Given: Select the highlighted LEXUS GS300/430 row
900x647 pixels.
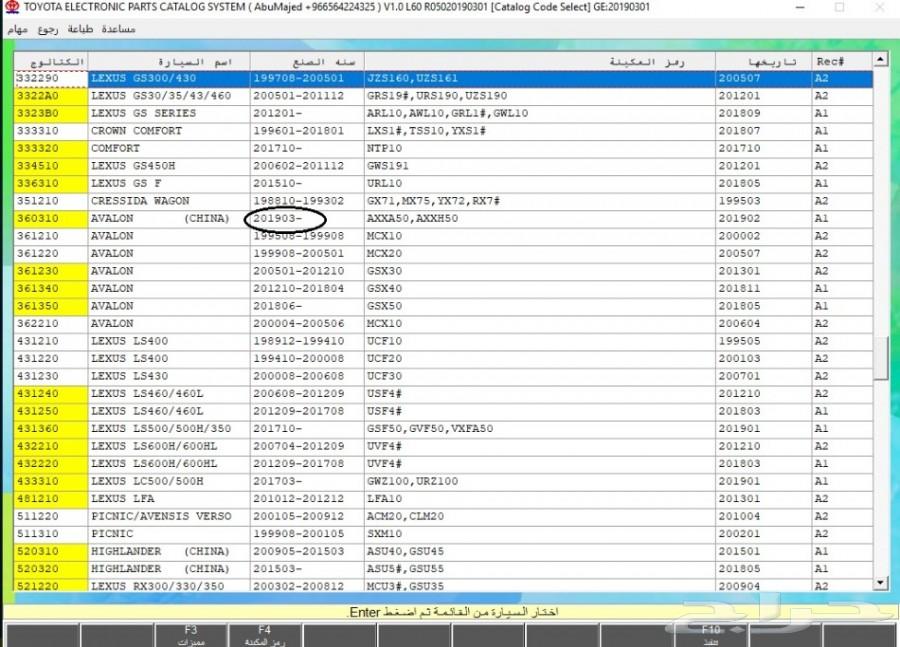Looking at the screenshot, I should click(443, 78).
